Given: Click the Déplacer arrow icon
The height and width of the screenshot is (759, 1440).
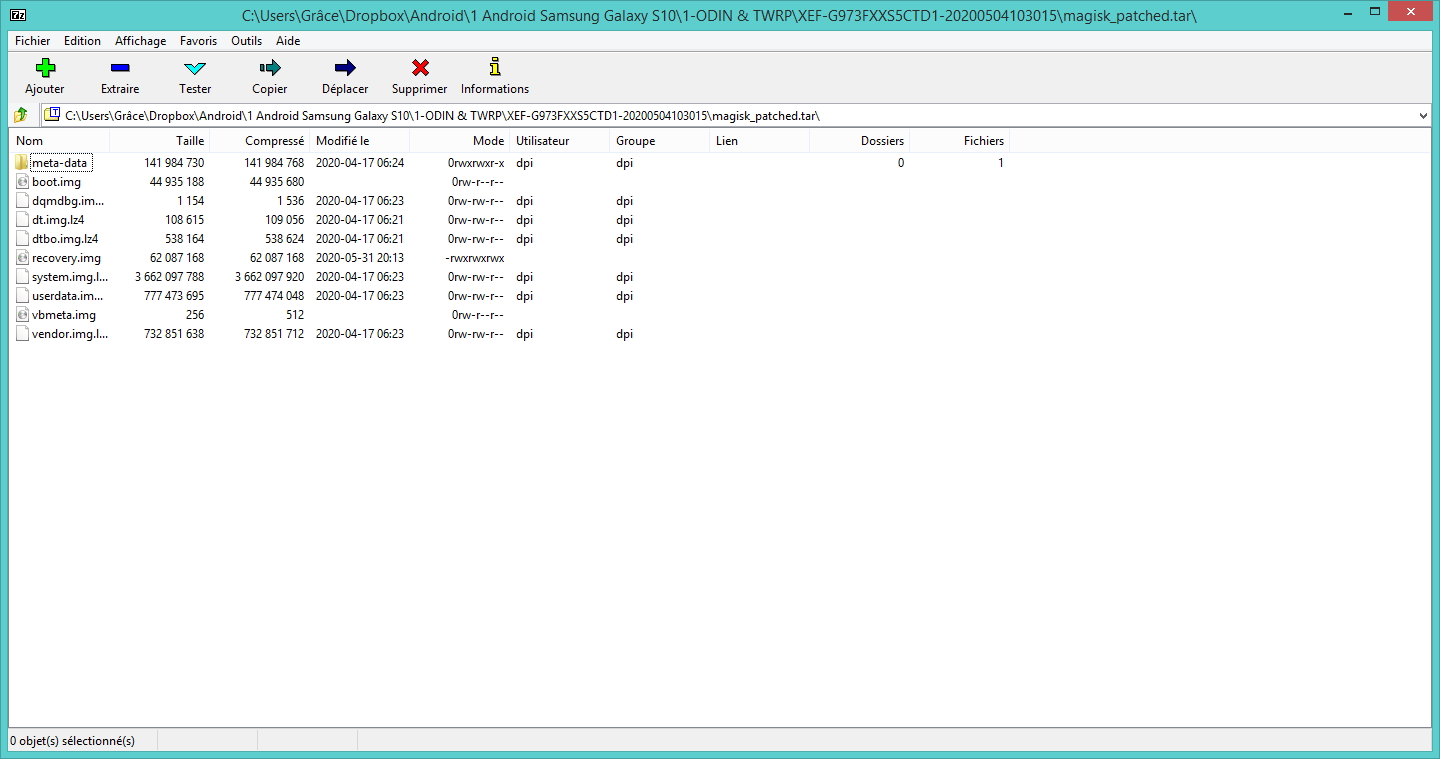Looking at the screenshot, I should [x=345, y=67].
